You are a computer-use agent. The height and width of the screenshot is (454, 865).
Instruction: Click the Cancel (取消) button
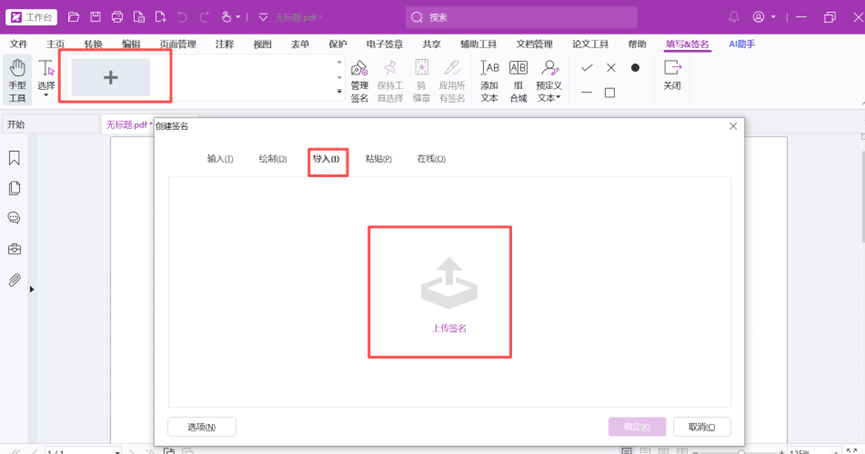tap(701, 427)
